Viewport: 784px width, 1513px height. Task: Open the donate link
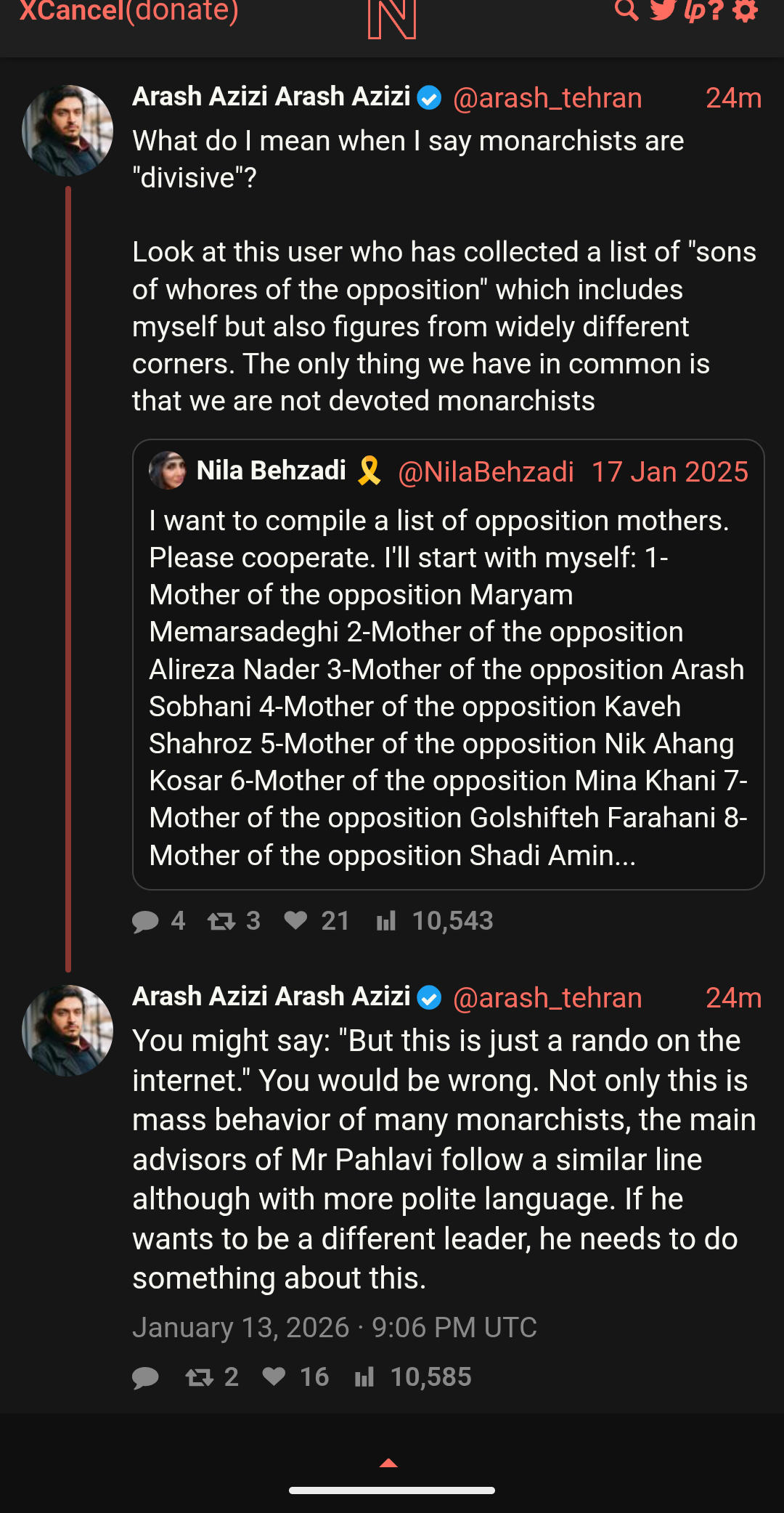coord(182,12)
